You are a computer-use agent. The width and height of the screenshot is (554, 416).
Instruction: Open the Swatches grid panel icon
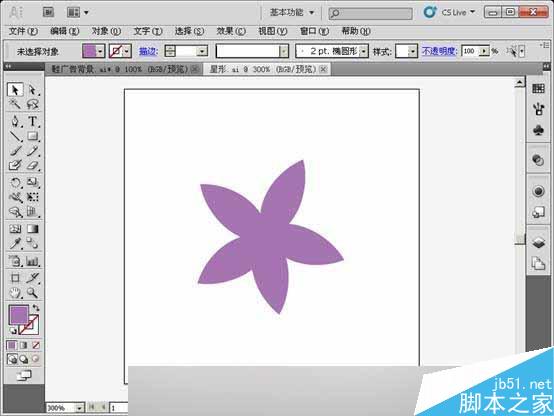[x=538, y=88]
